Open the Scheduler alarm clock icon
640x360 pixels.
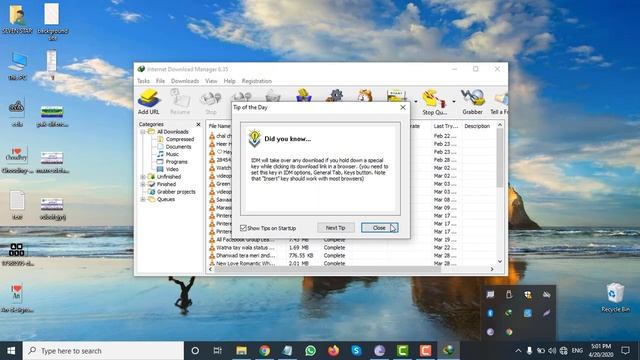tap(364, 96)
